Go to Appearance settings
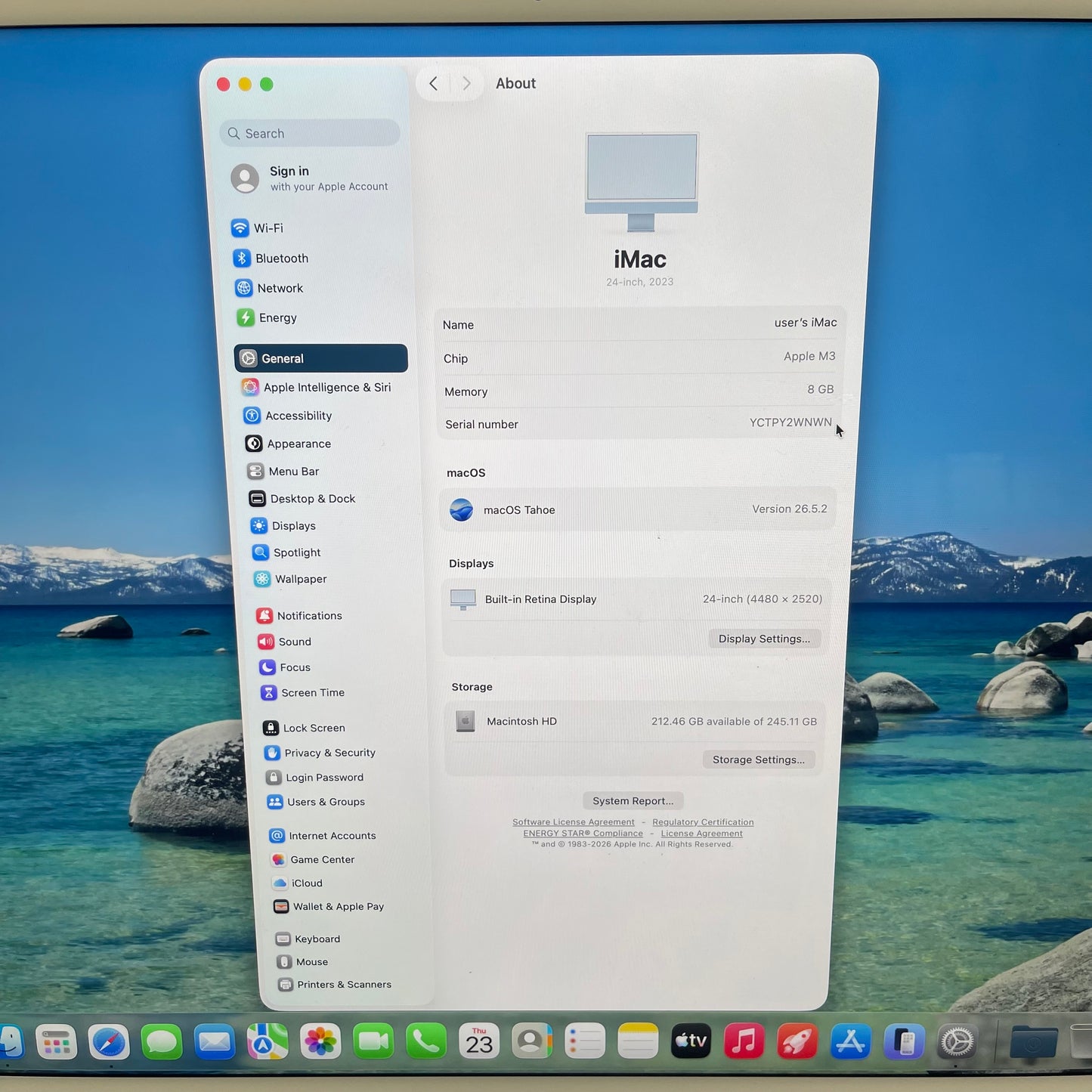Screen dimensions: 1092x1092 click(x=288, y=444)
